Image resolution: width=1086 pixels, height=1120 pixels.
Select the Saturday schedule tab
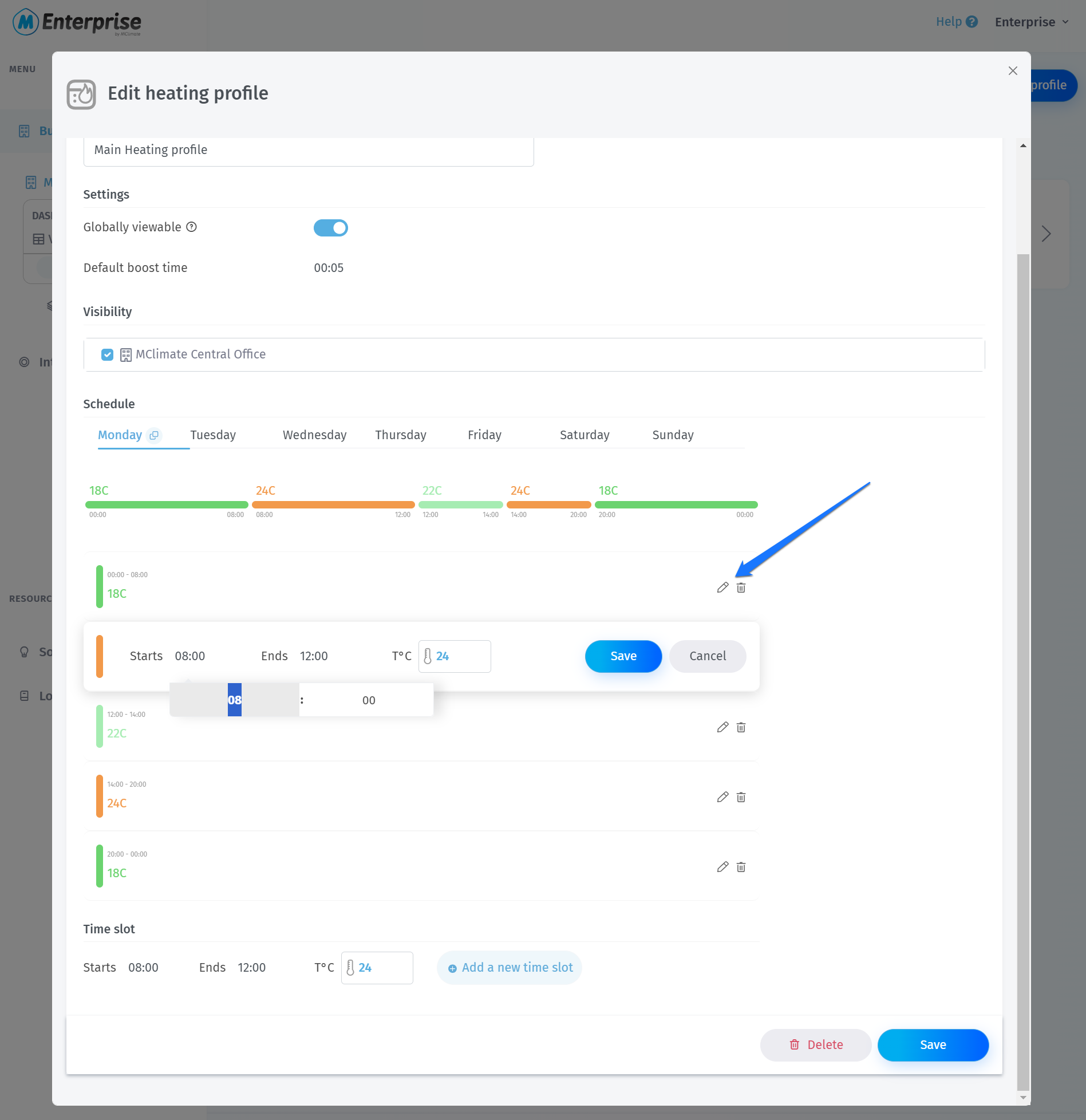tap(584, 435)
